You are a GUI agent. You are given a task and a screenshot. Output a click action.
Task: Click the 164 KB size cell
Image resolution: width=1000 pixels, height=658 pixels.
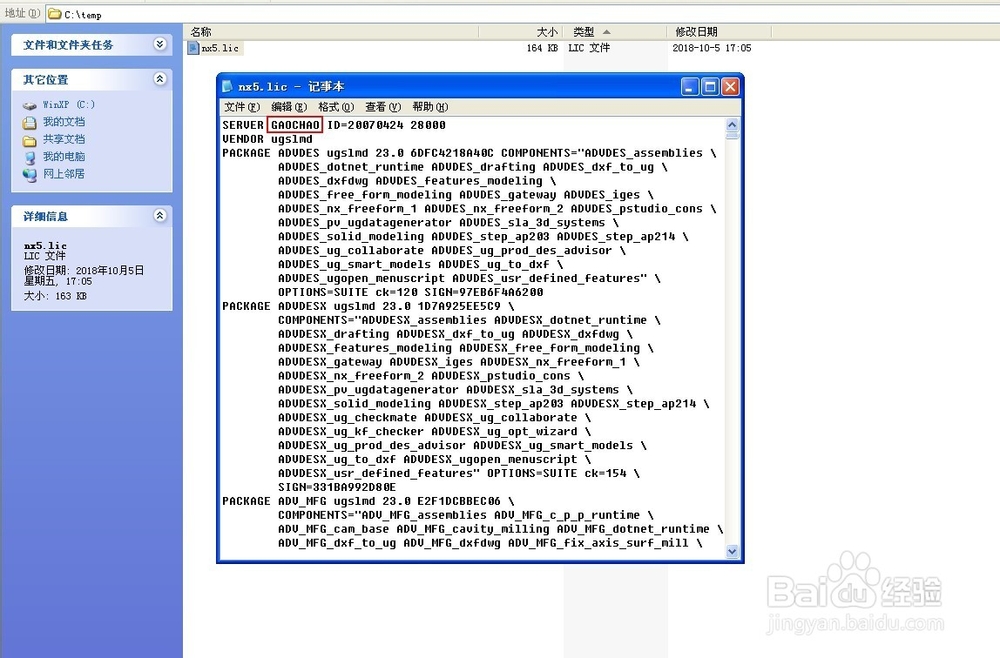pyautogui.click(x=542, y=48)
